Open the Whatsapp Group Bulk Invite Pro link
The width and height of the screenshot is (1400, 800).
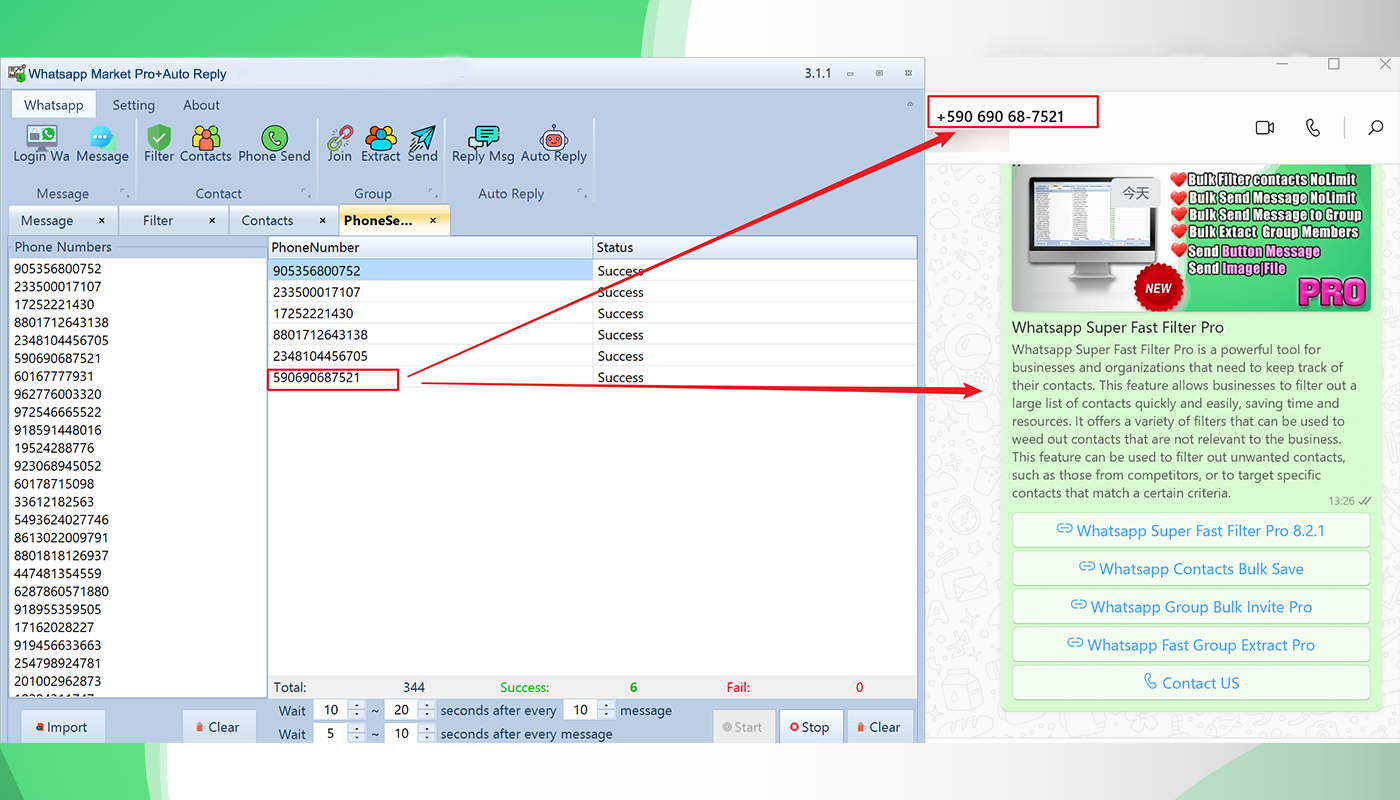coord(1191,607)
